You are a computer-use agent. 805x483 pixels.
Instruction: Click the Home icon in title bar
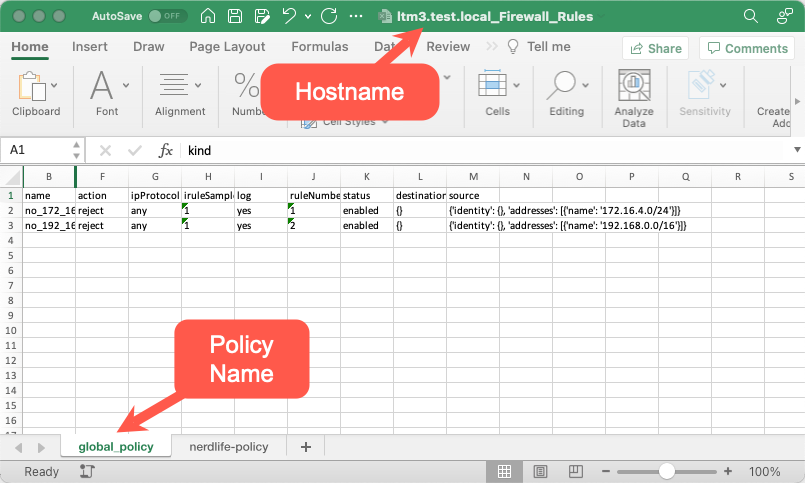[x=208, y=16]
